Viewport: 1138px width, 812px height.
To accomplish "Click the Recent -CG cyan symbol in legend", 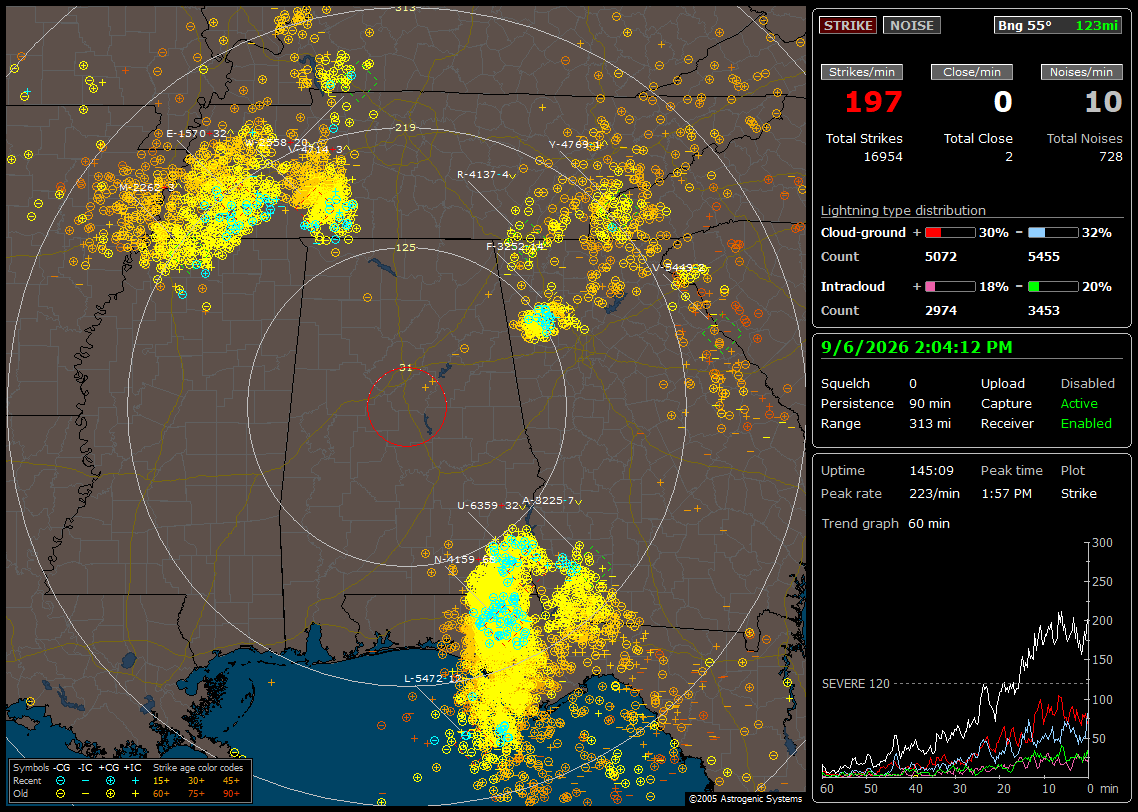I will pos(60,781).
